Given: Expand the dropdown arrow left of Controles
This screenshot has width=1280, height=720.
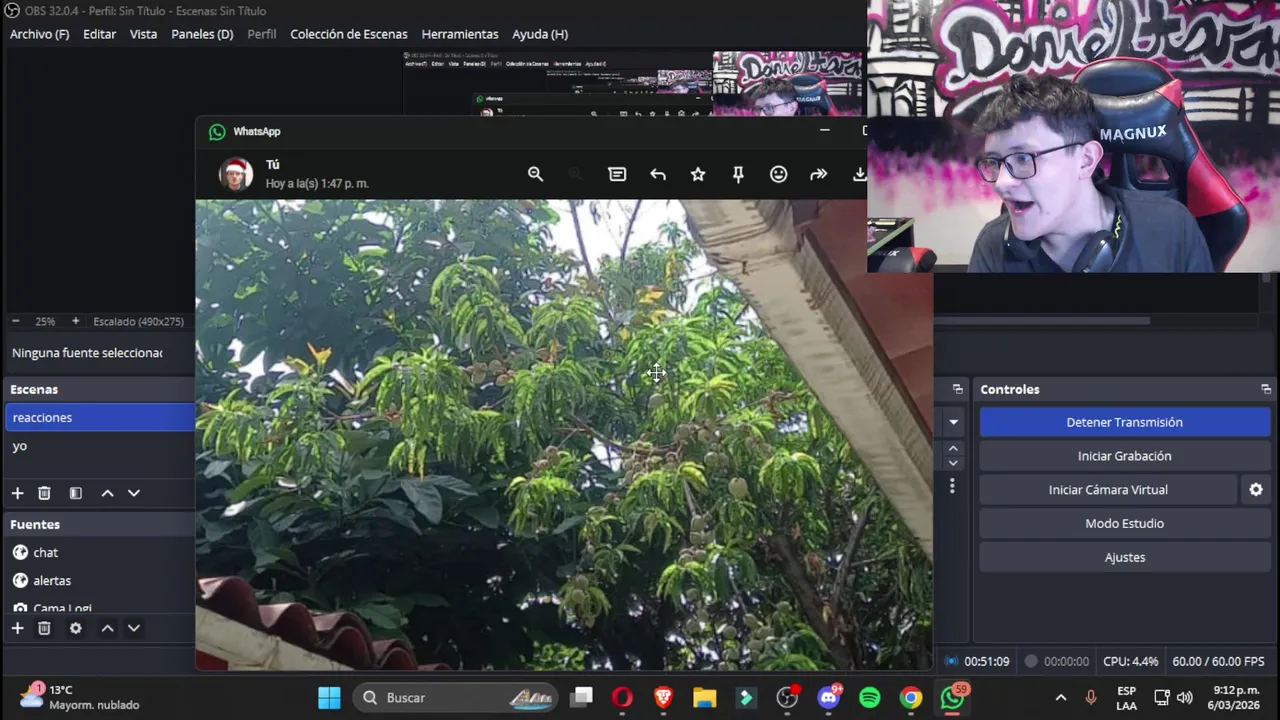Looking at the screenshot, I should pyautogui.click(x=953, y=422).
